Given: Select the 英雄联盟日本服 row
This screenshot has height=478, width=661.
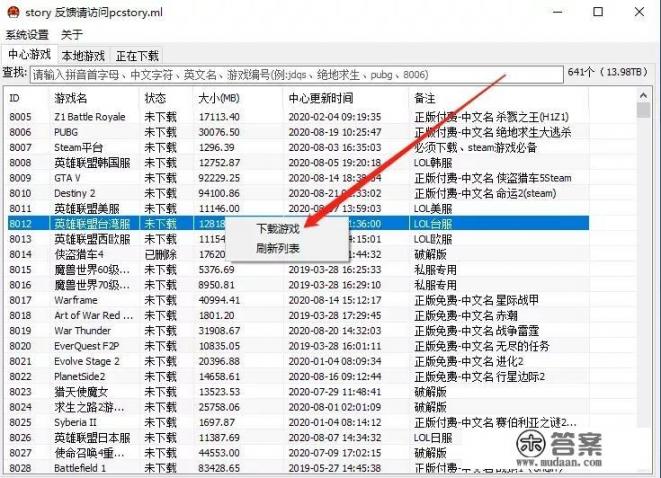Looking at the screenshot, I should [298, 438].
